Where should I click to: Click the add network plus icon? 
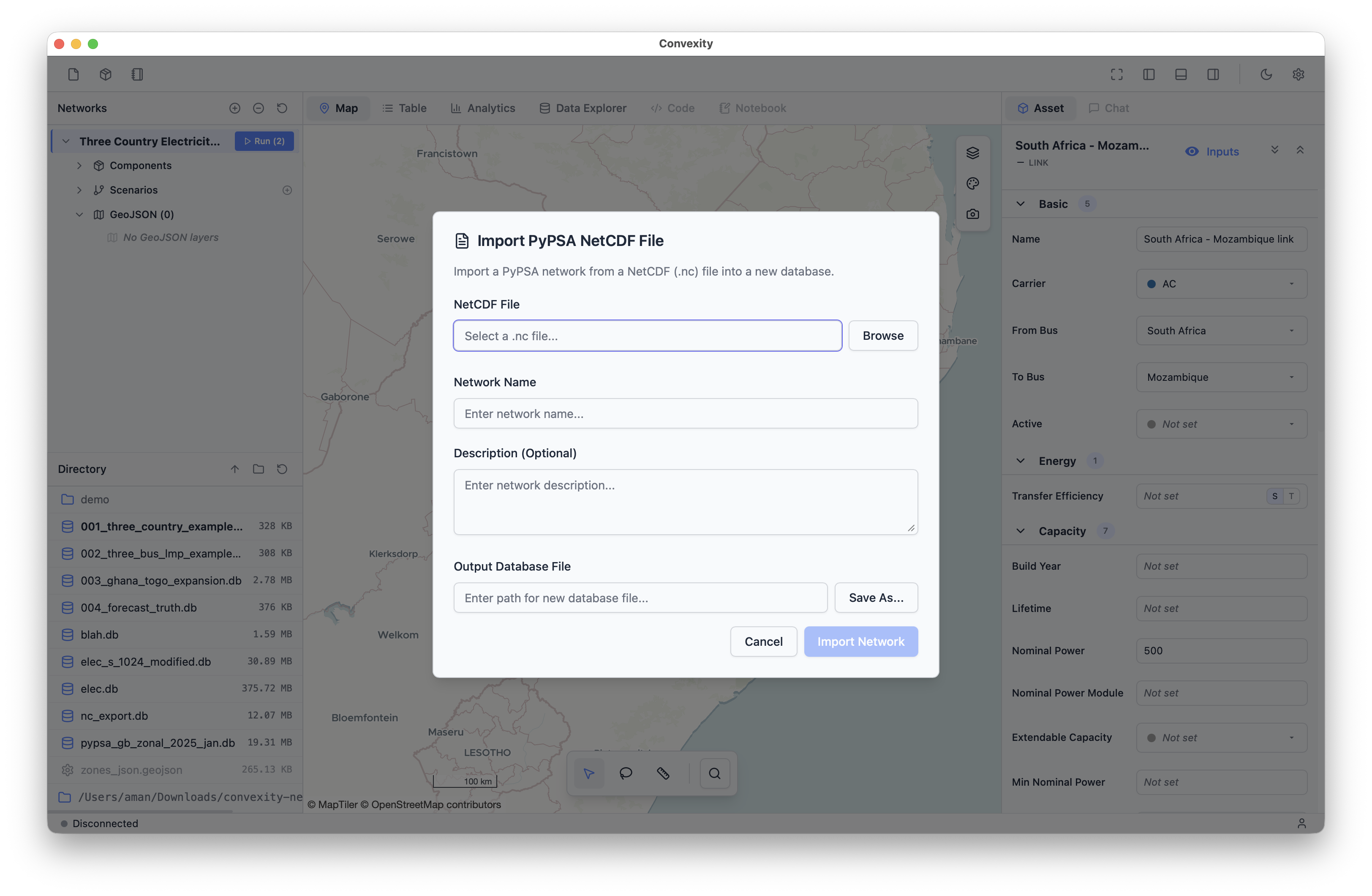point(234,109)
